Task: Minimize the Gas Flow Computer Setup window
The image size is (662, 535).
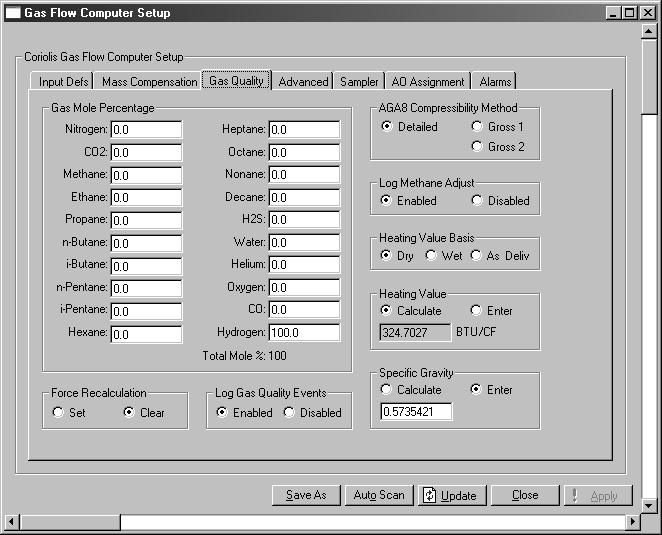Action: click(x=613, y=13)
